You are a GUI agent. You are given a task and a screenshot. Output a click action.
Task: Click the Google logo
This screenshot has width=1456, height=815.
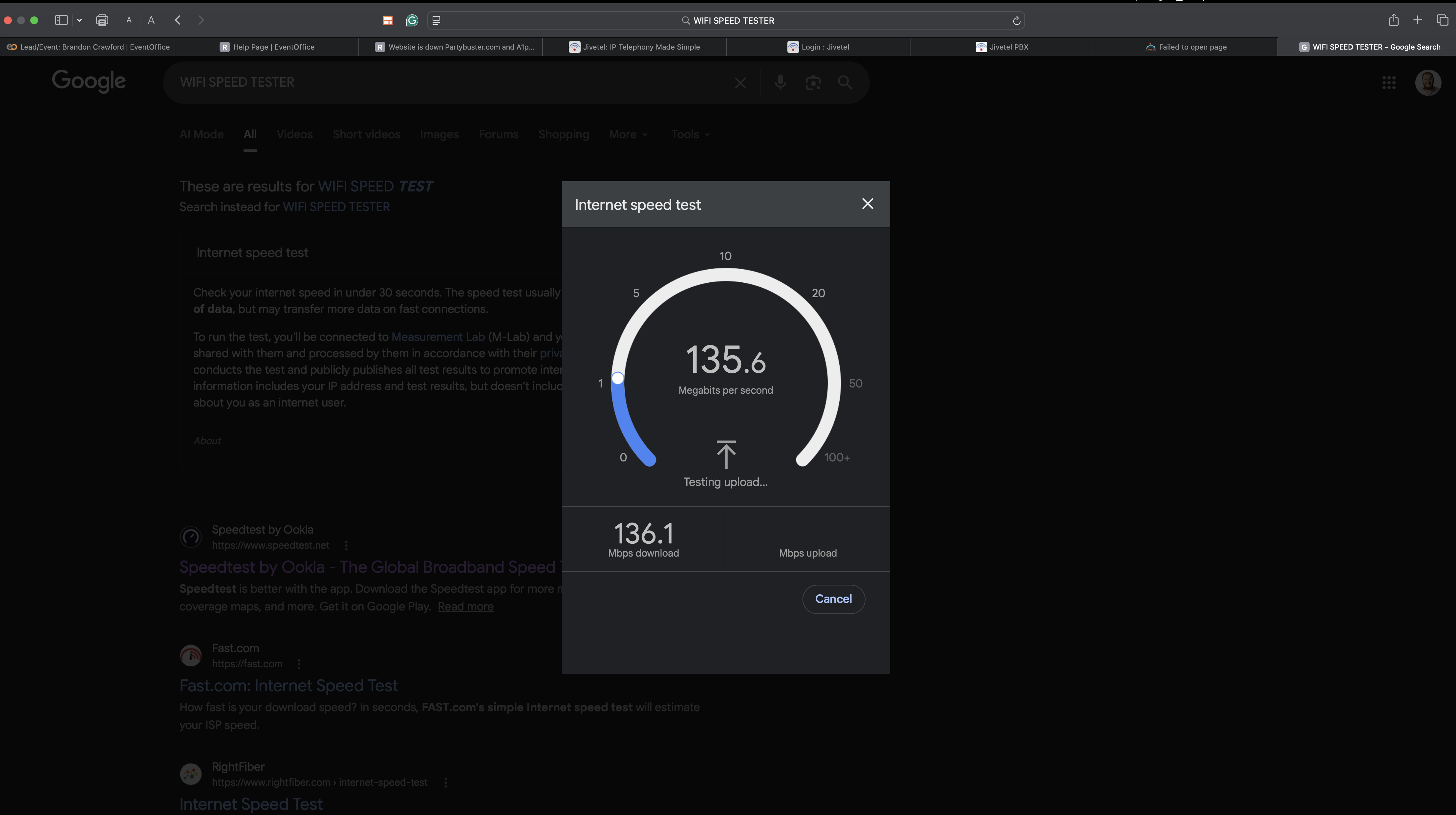89,81
